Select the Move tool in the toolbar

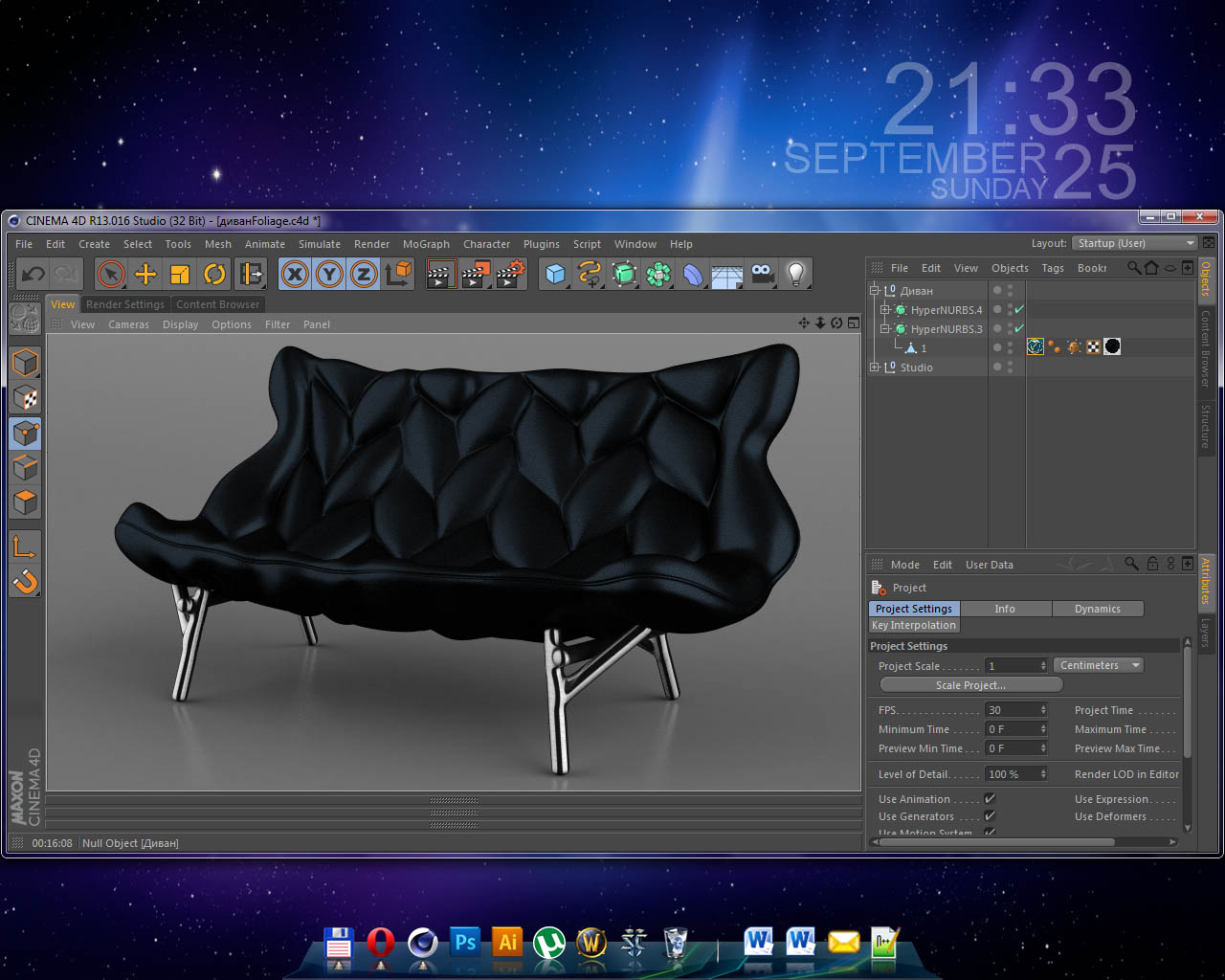145,275
